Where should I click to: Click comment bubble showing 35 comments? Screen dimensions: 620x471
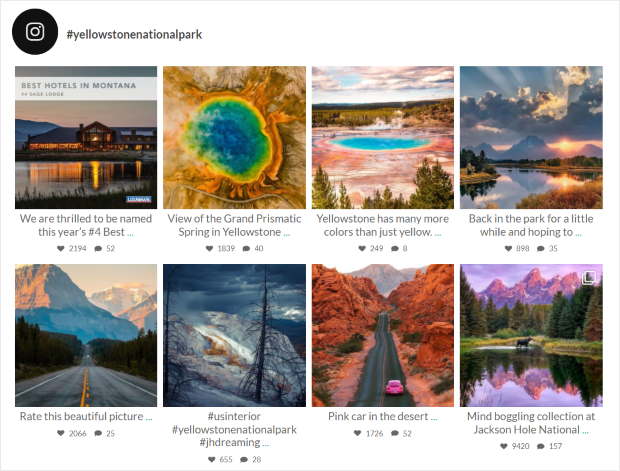pos(541,248)
